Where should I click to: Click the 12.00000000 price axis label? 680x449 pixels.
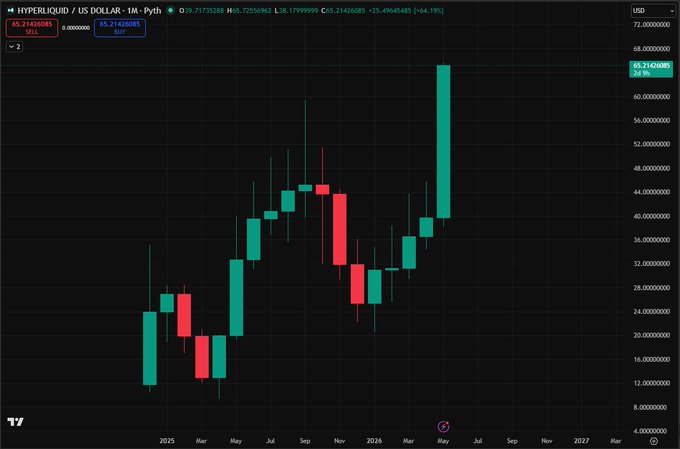pos(651,383)
